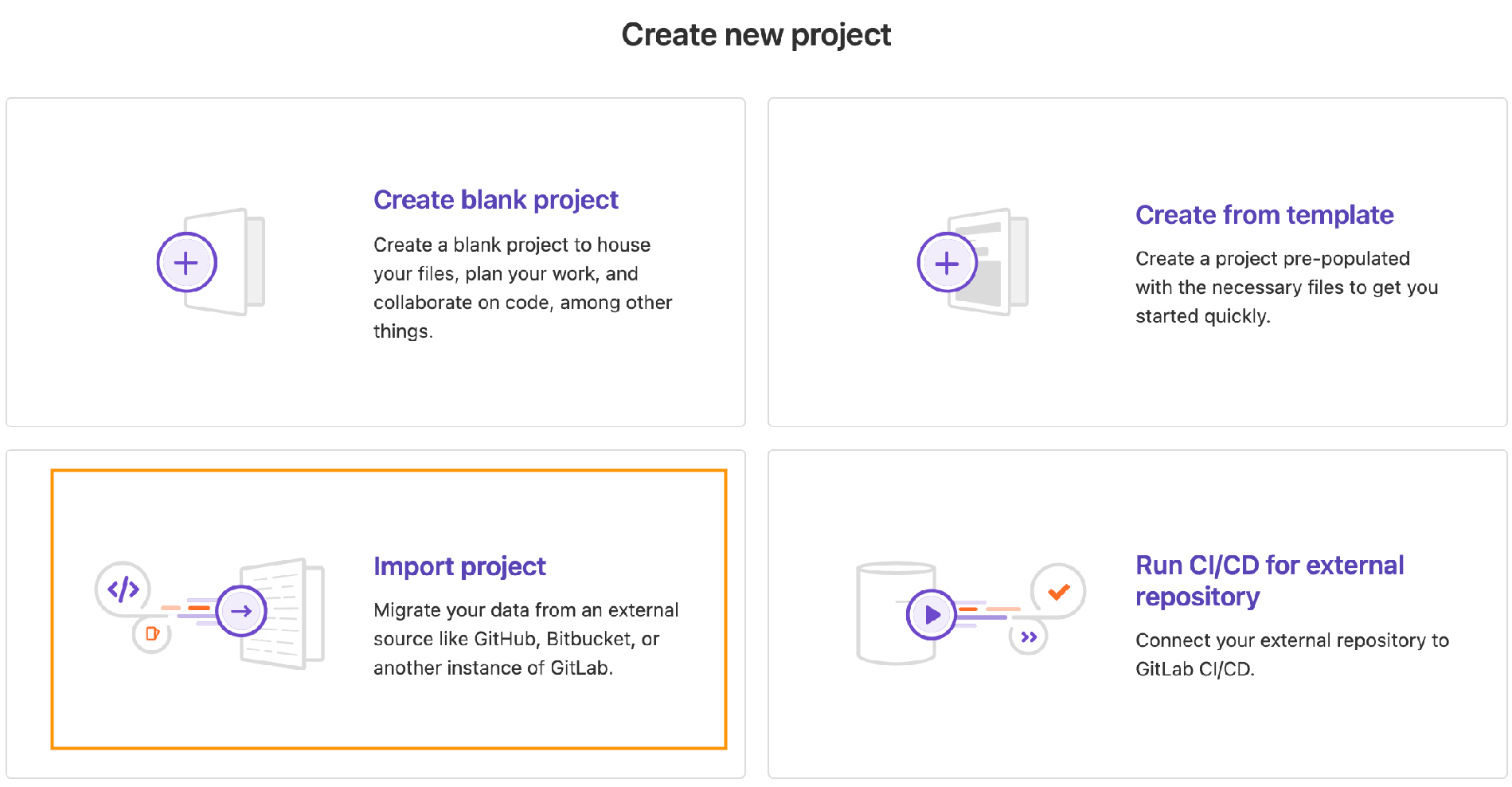Click the Migrate your data description text

(x=525, y=639)
